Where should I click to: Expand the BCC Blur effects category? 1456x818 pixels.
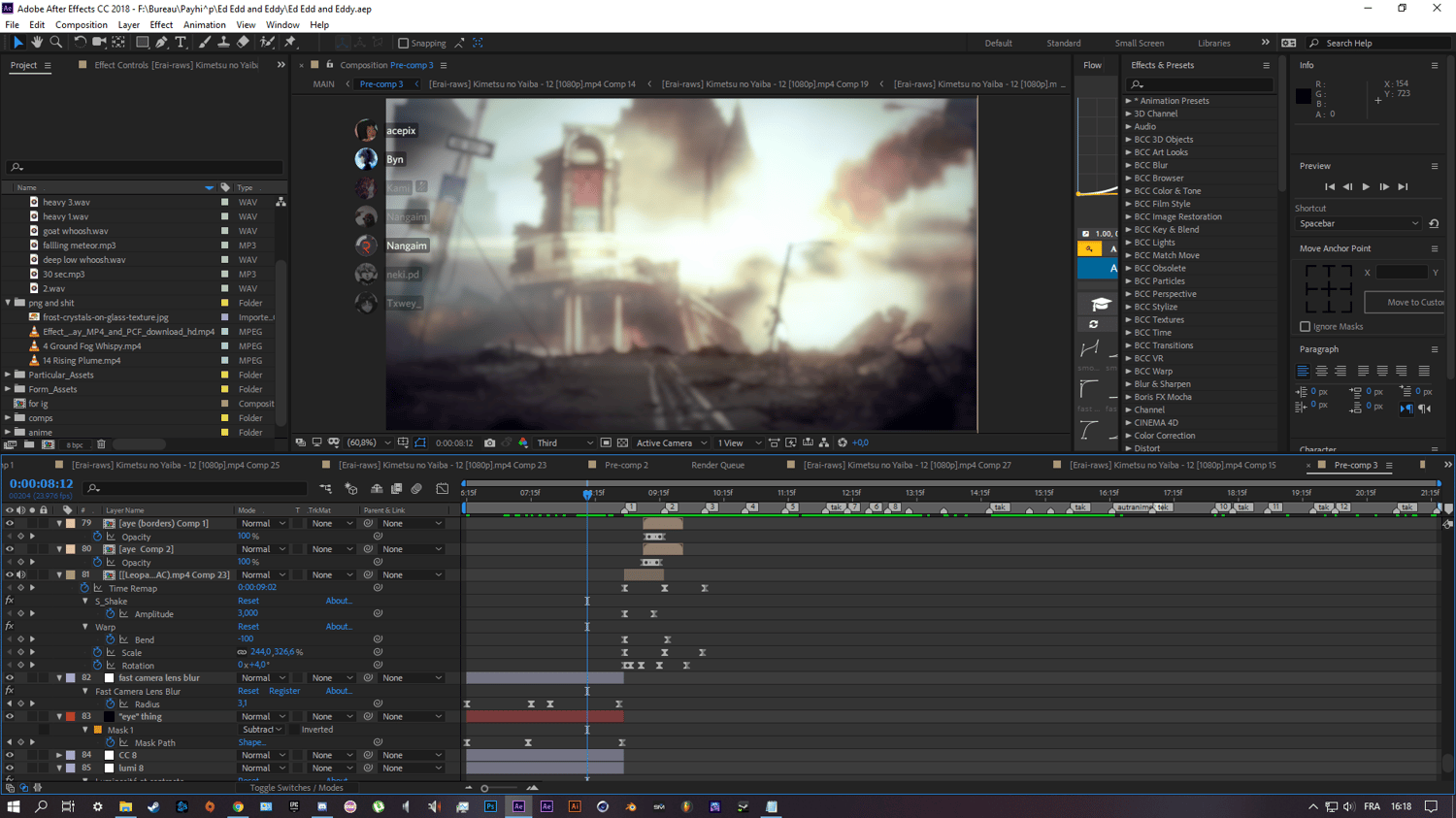[1129, 165]
